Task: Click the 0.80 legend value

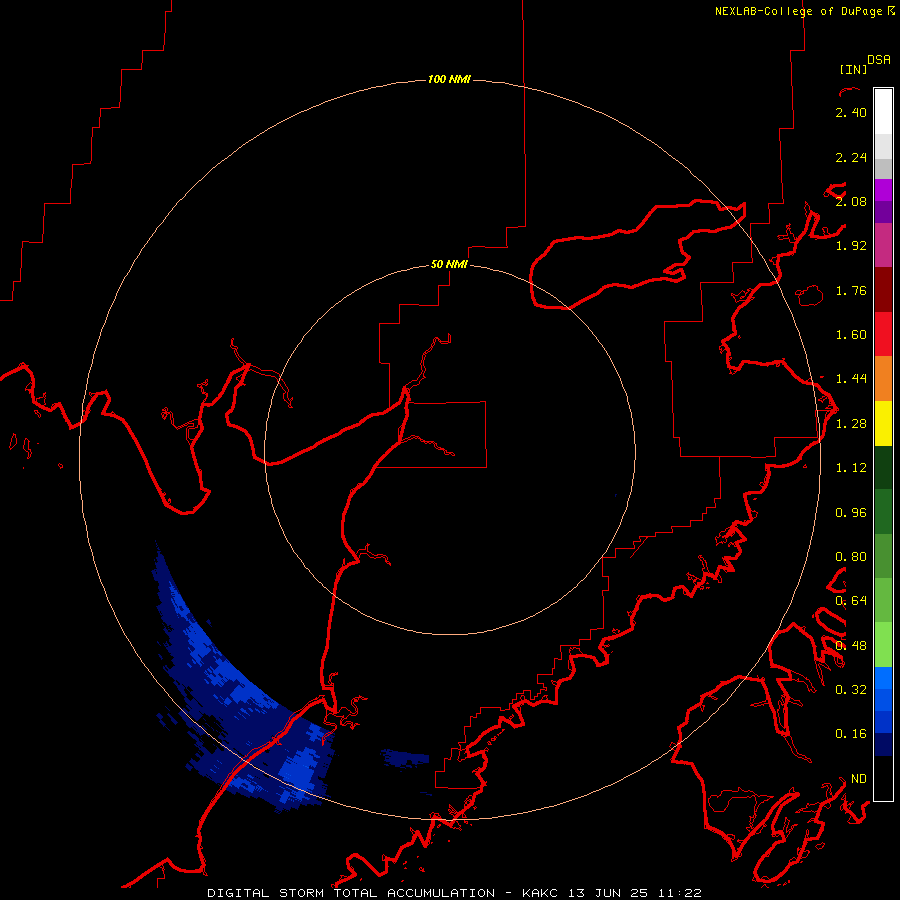Action: tap(851, 557)
